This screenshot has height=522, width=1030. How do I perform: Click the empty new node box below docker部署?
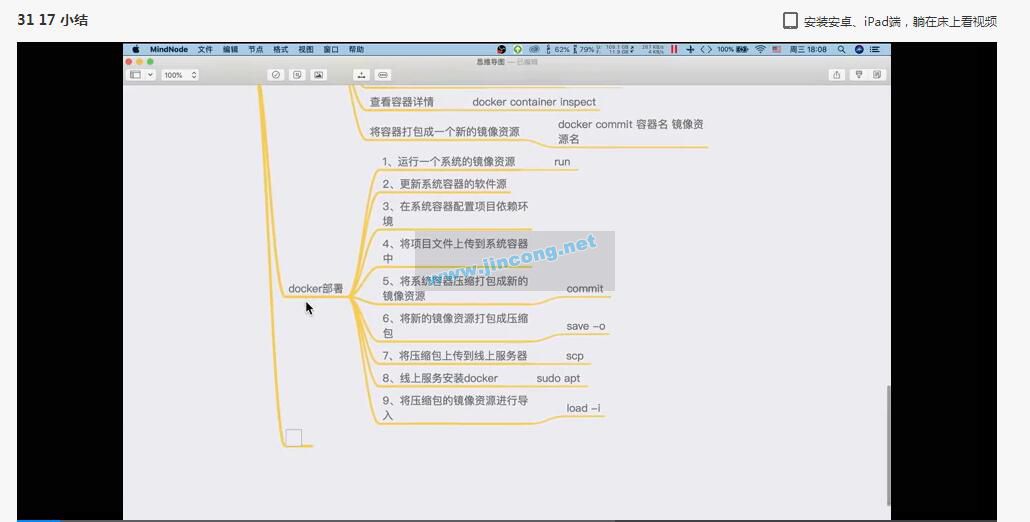pyautogui.click(x=294, y=437)
